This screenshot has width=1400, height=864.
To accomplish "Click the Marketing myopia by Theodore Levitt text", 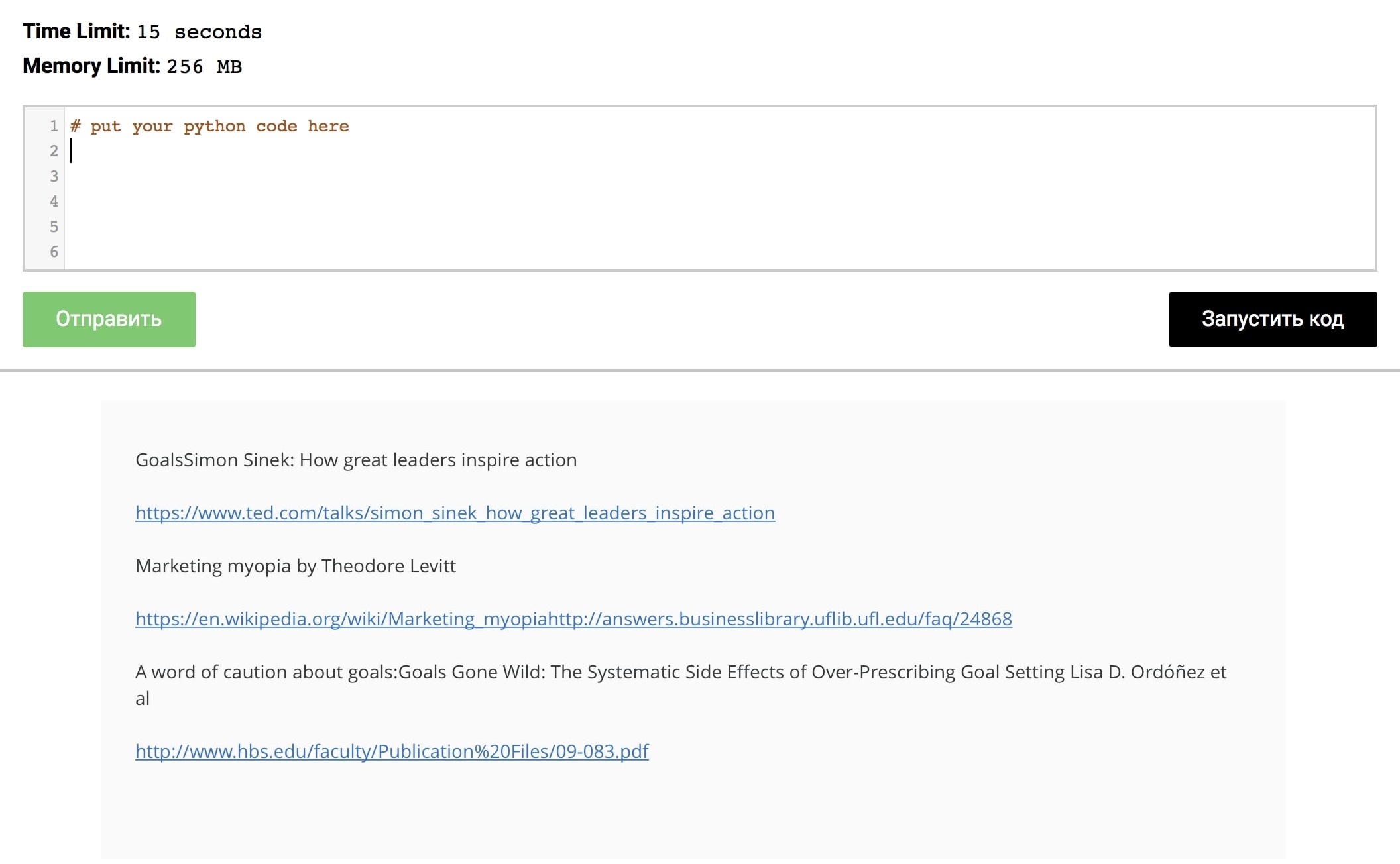I will pos(296,566).
